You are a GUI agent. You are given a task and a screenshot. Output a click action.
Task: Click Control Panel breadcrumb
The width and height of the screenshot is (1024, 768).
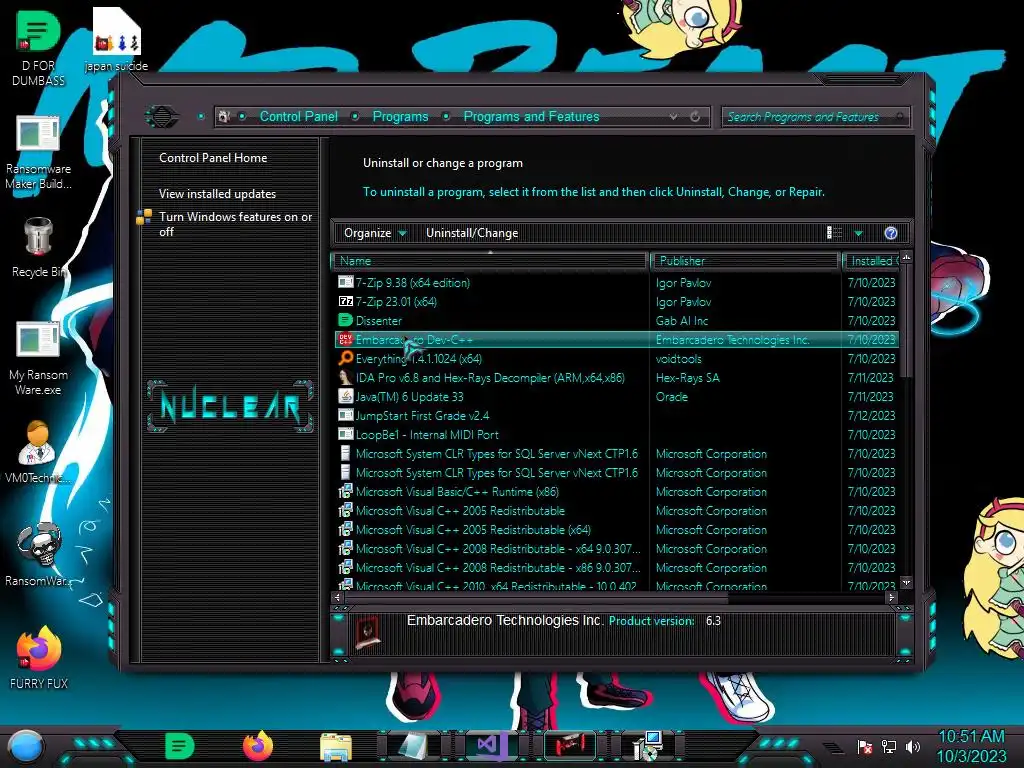(x=298, y=117)
